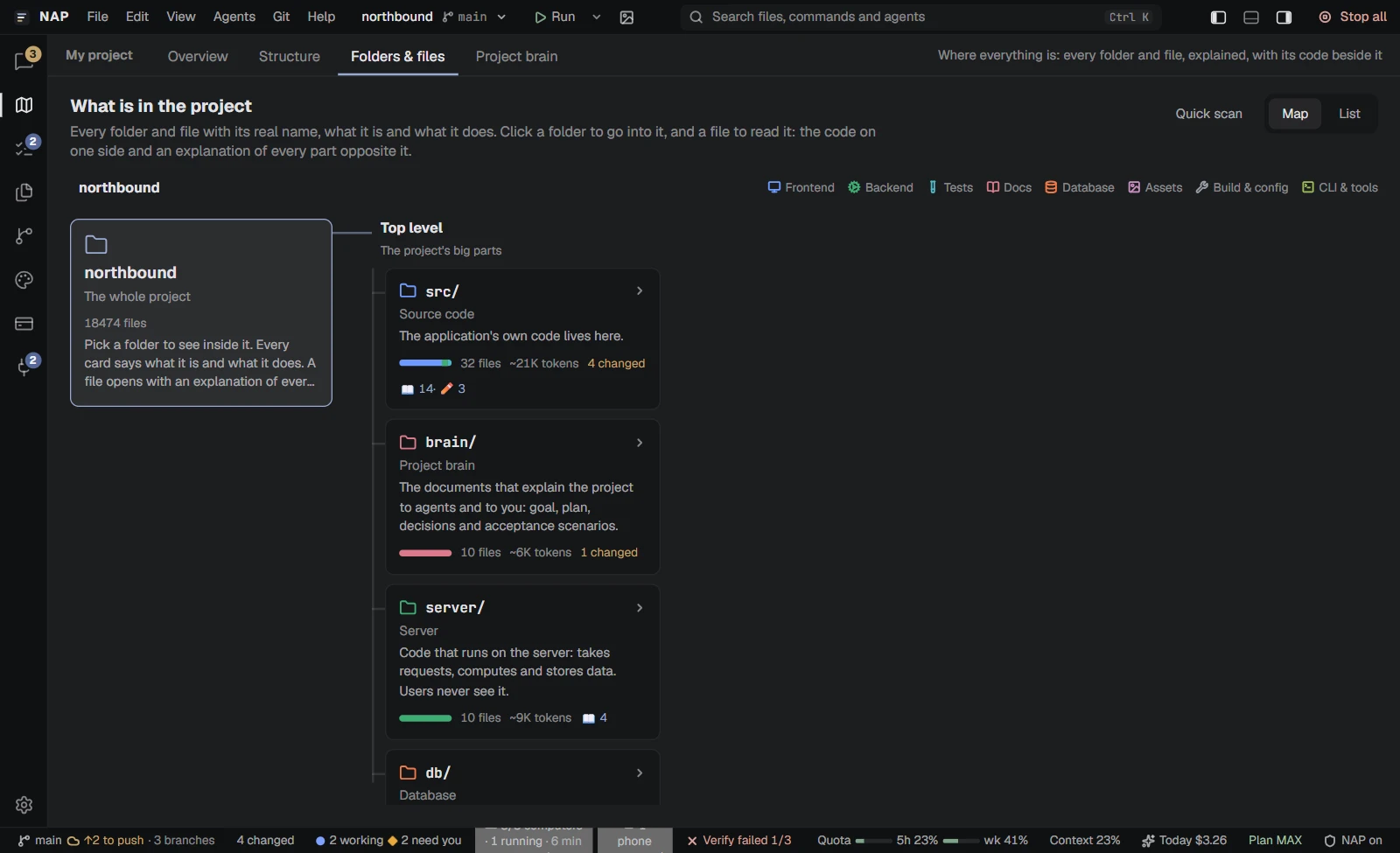The width and height of the screenshot is (1400, 853).
Task: Filter by Backend category
Action: coord(880,187)
